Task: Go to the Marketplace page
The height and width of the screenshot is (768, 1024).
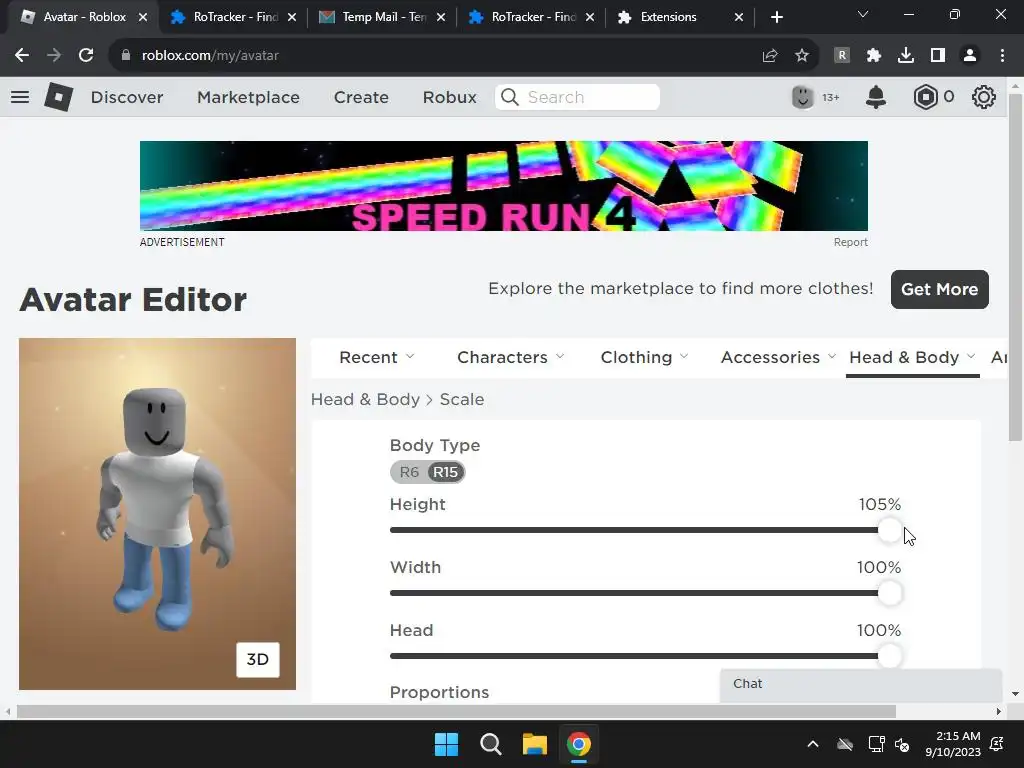Action: click(x=248, y=97)
